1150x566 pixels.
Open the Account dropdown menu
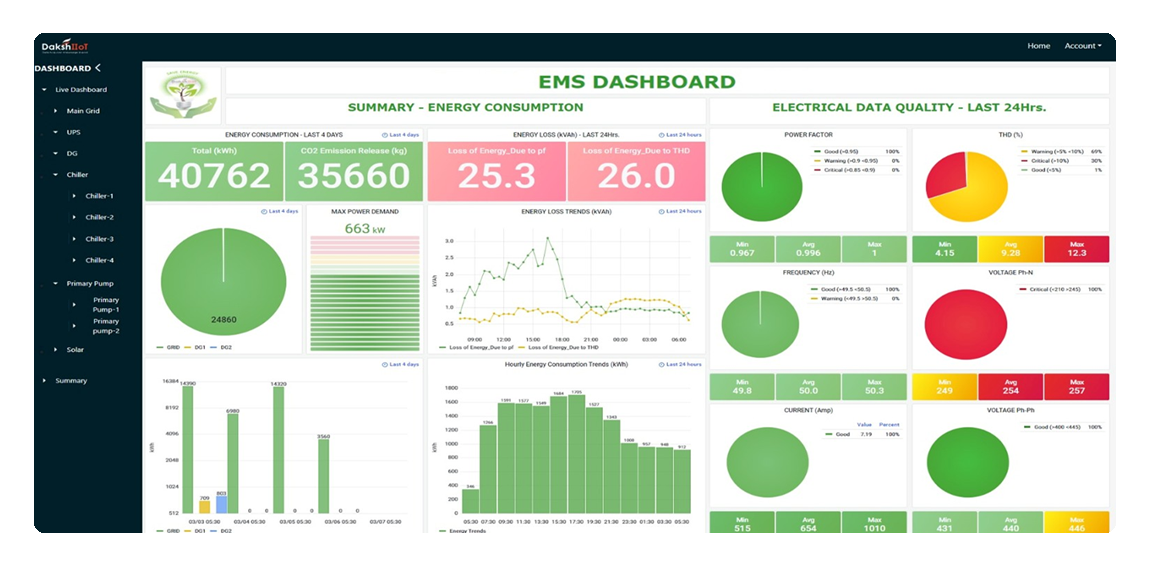click(x=1082, y=46)
